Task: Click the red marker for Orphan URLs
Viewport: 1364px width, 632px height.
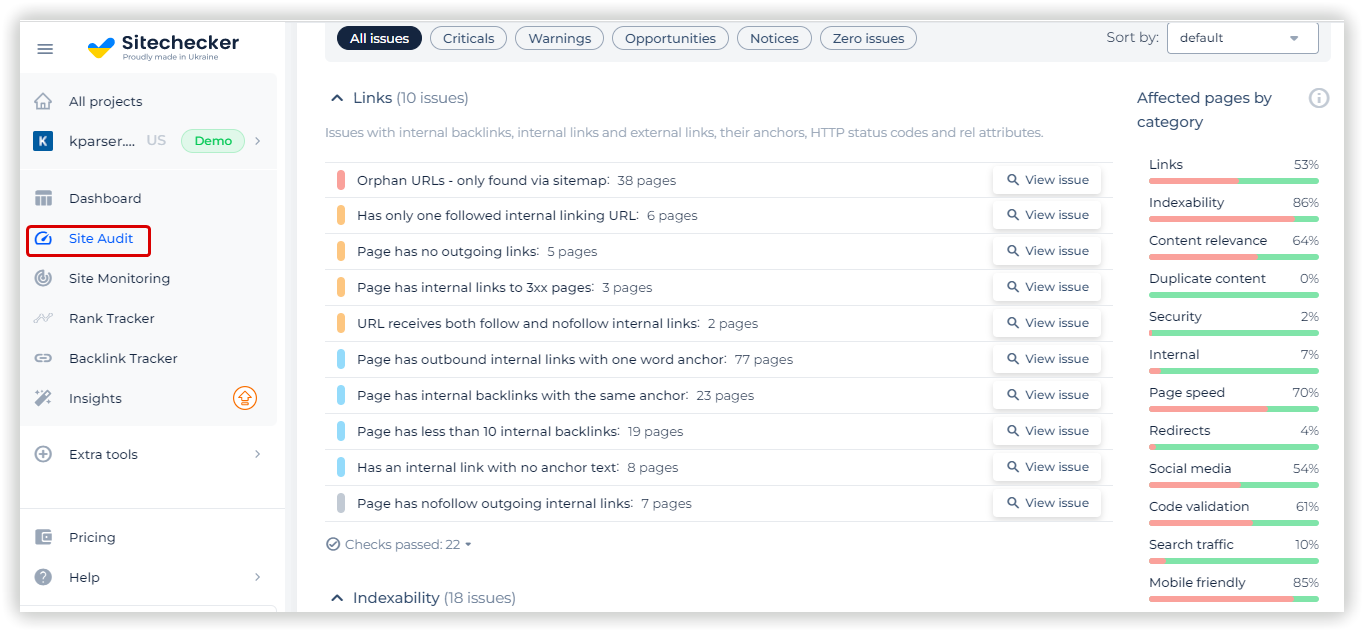Action: pyautogui.click(x=341, y=180)
